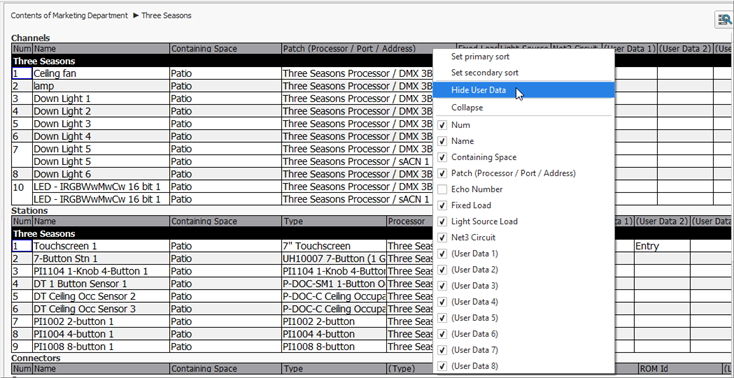Click Contents of Marketing Department breadcrumb

point(69,15)
